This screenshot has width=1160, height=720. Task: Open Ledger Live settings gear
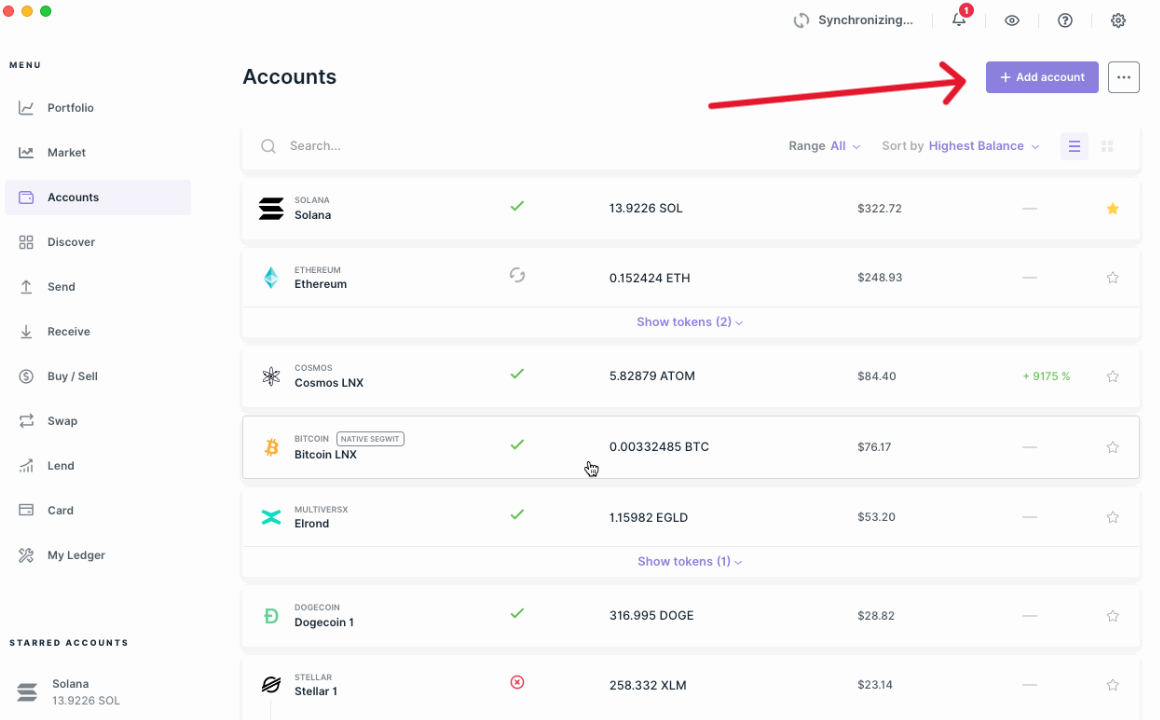pyautogui.click(x=1117, y=20)
